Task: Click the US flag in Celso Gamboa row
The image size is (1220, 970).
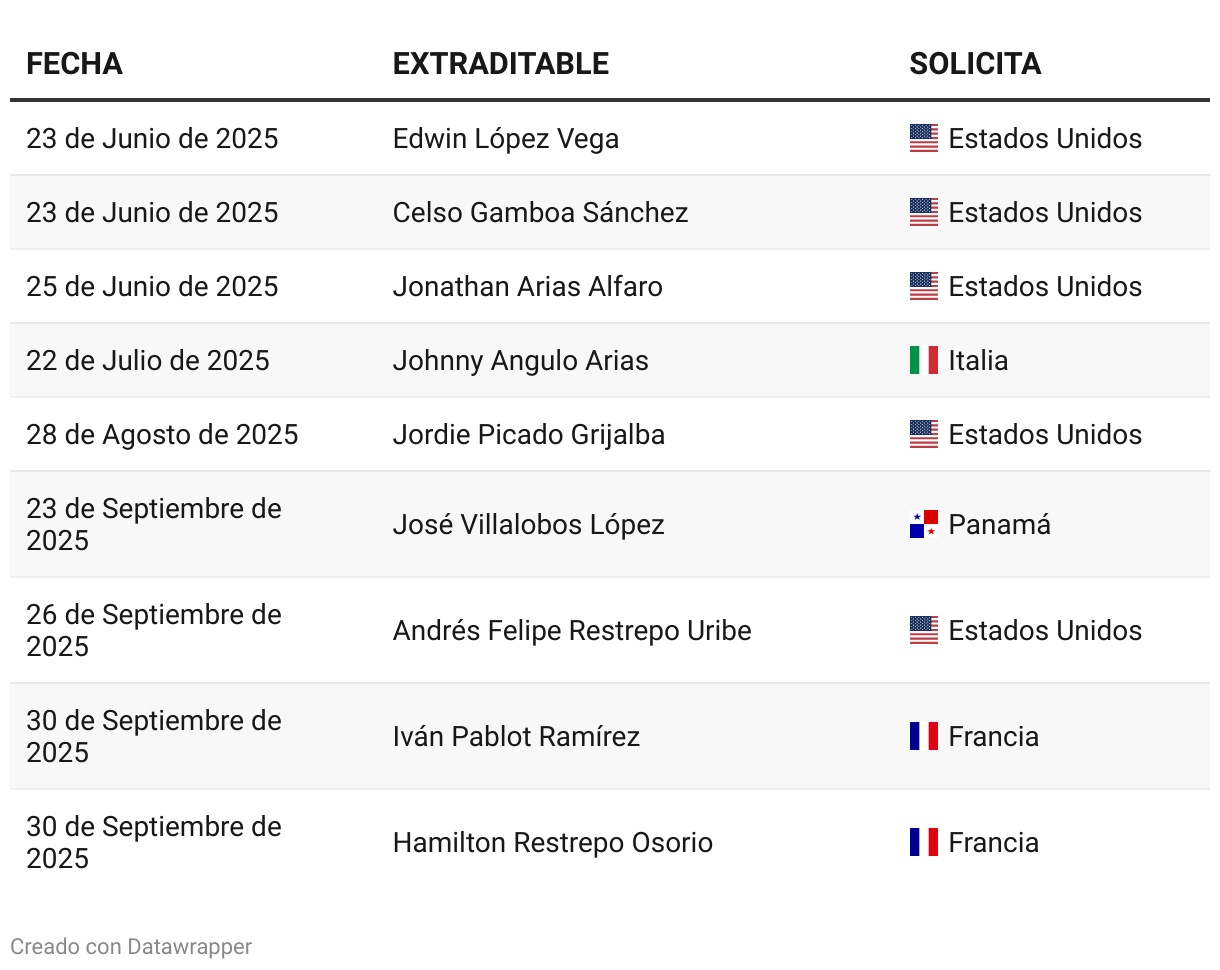Action: 923,212
